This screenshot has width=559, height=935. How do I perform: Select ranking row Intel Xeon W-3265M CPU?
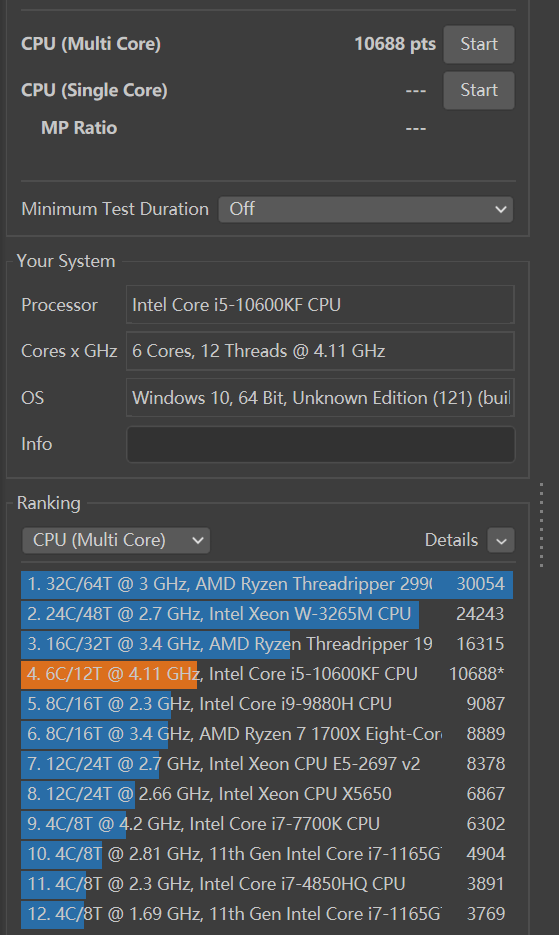(x=267, y=614)
